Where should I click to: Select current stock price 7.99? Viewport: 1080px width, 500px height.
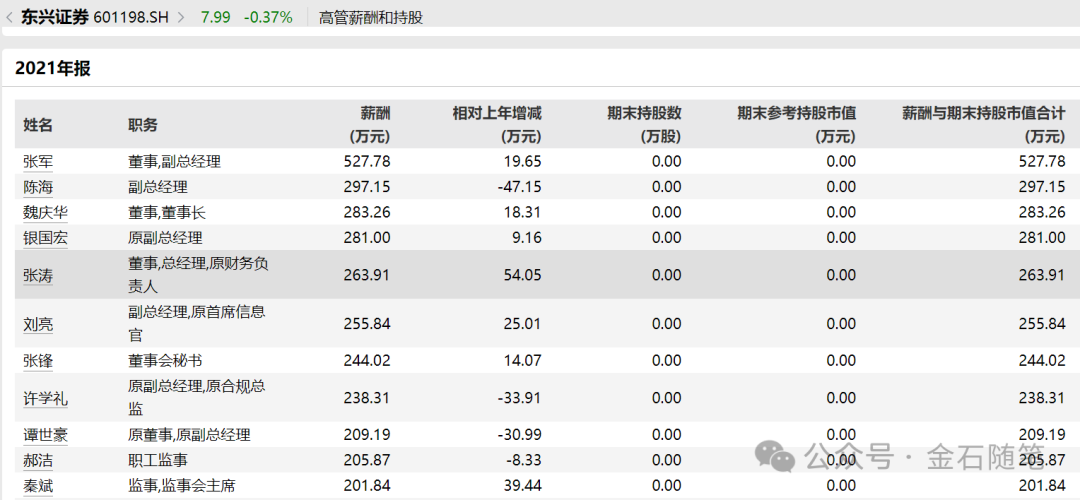tap(214, 17)
